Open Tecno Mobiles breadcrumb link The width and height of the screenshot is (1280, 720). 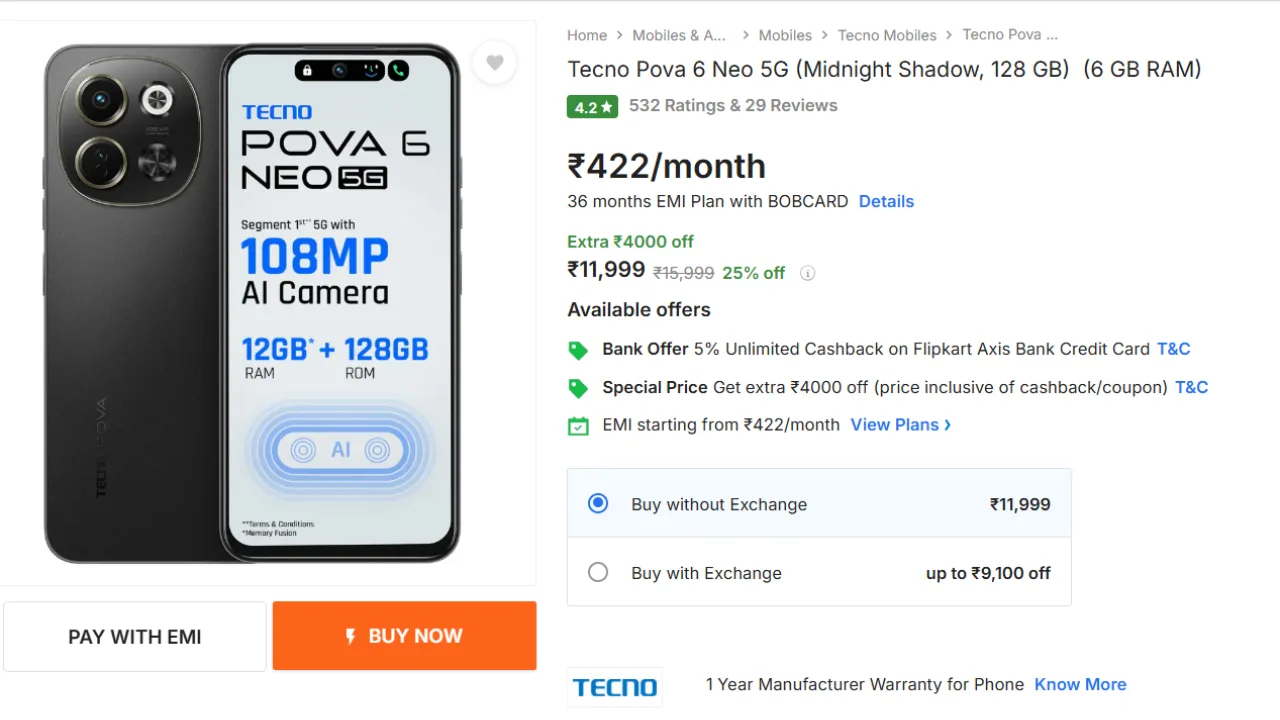887,35
